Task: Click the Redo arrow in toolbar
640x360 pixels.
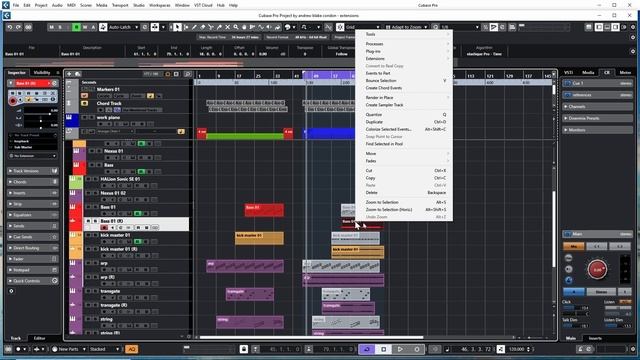Action: 19,27
